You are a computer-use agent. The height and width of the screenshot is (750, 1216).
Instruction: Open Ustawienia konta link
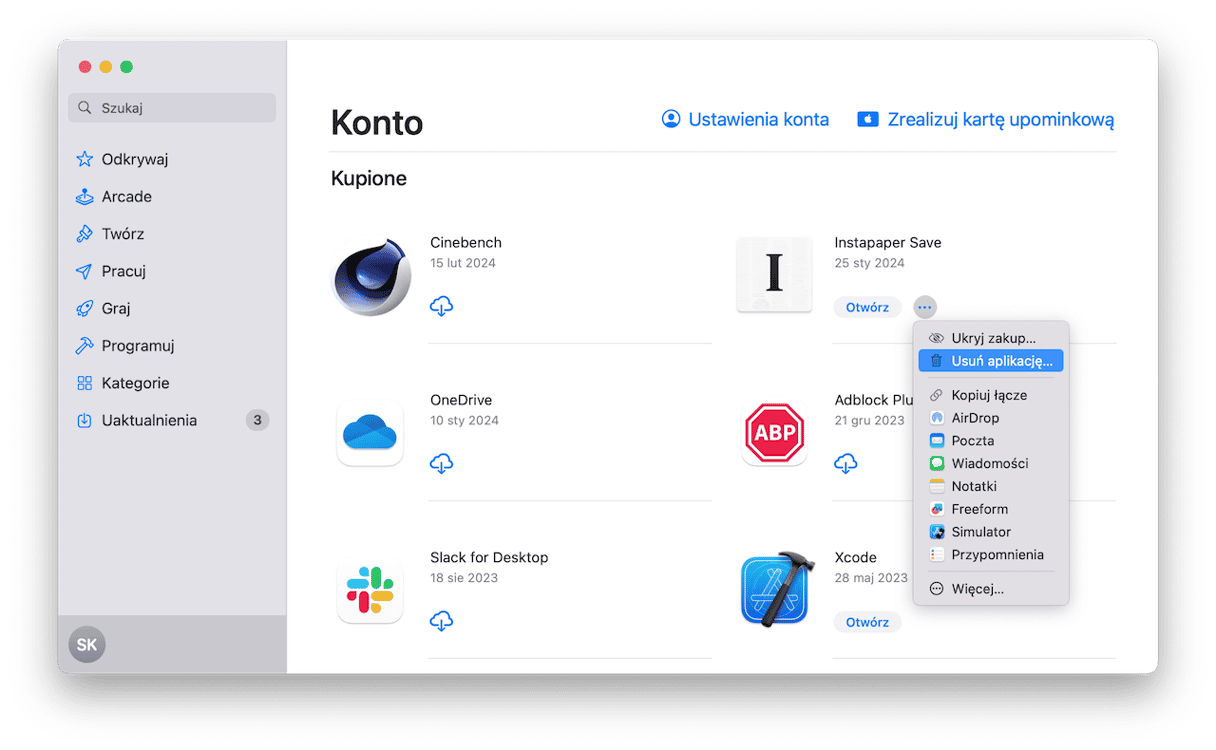pos(745,120)
